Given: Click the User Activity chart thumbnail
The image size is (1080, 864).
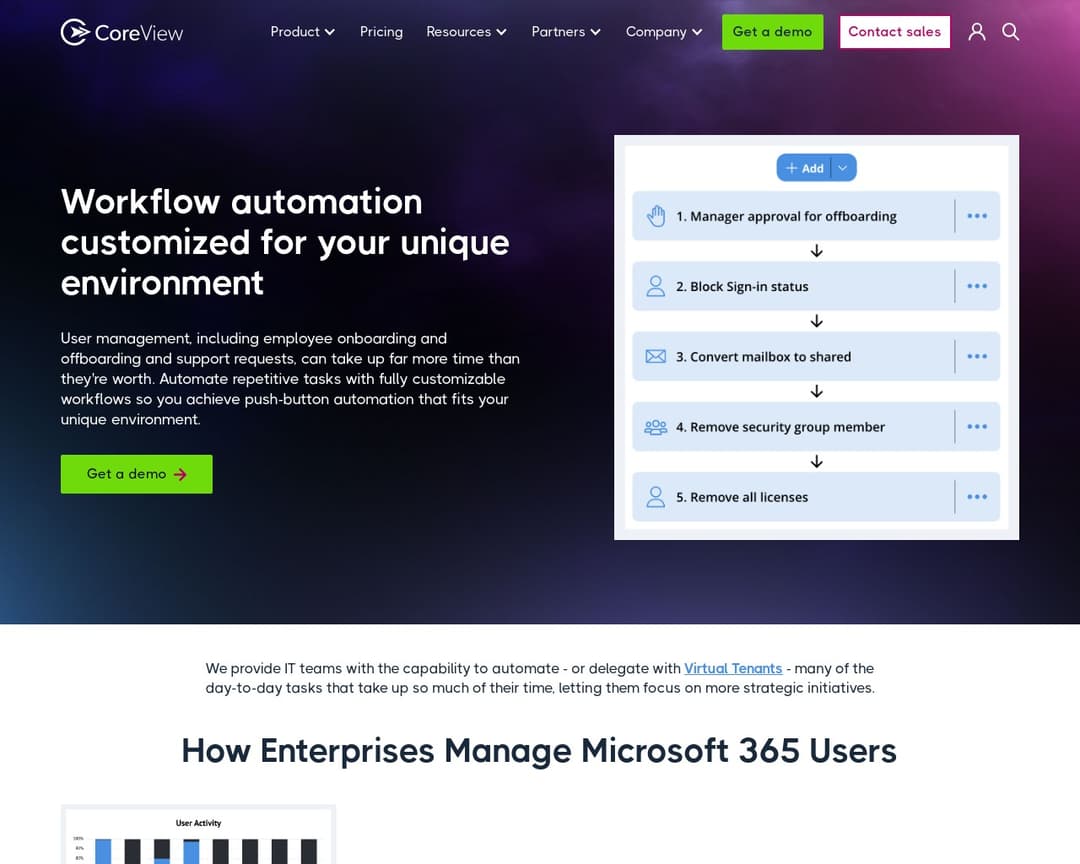Looking at the screenshot, I should click(198, 835).
